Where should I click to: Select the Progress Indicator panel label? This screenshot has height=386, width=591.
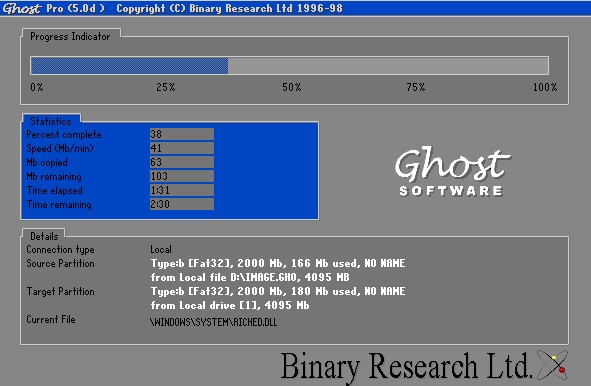pyautogui.click(x=70, y=37)
